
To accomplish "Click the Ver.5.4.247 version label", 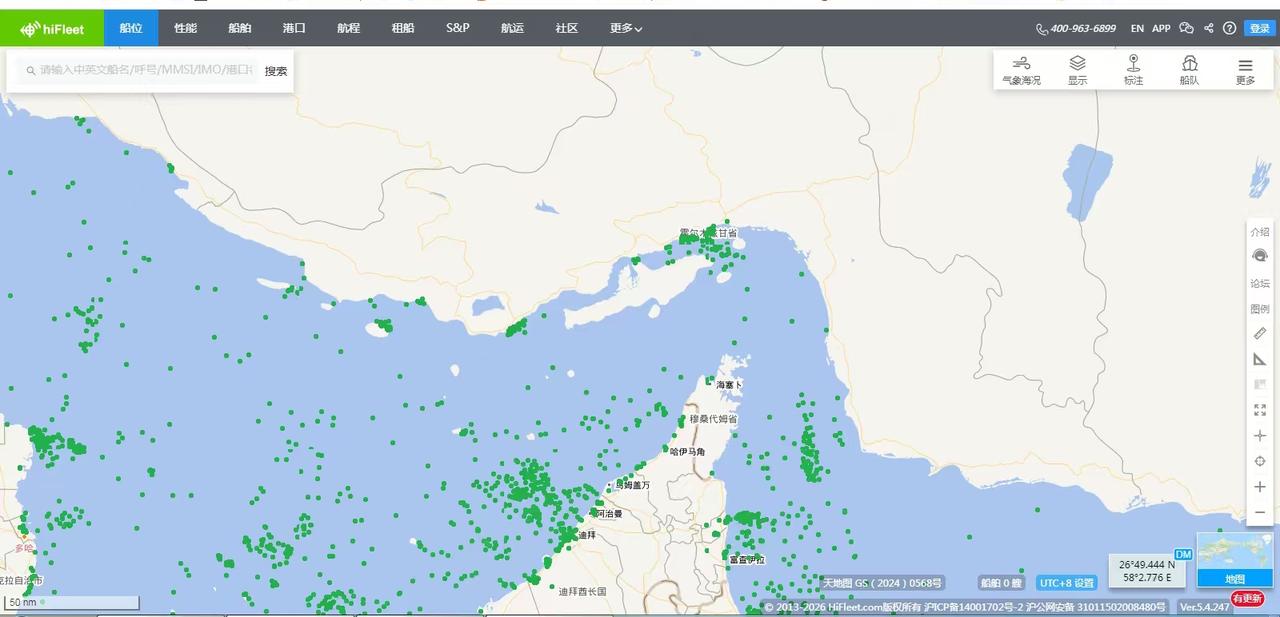I will pyautogui.click(x=1205, y=607).
